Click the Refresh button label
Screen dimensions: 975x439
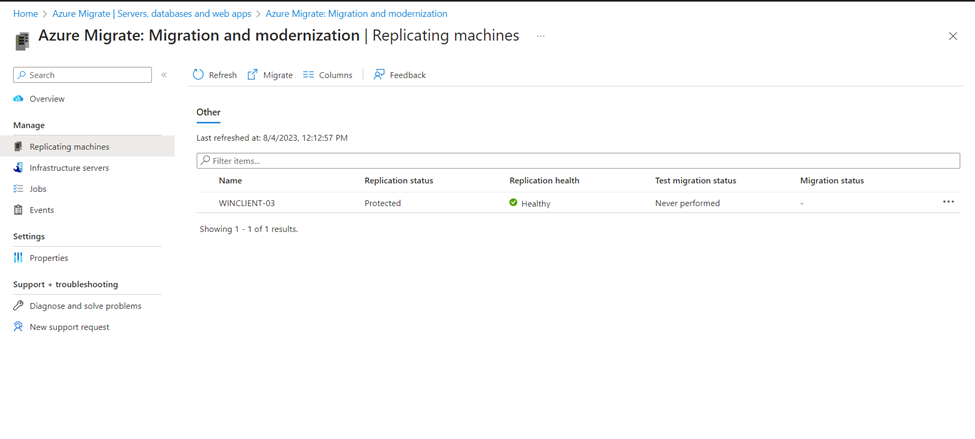click(223, 75)
